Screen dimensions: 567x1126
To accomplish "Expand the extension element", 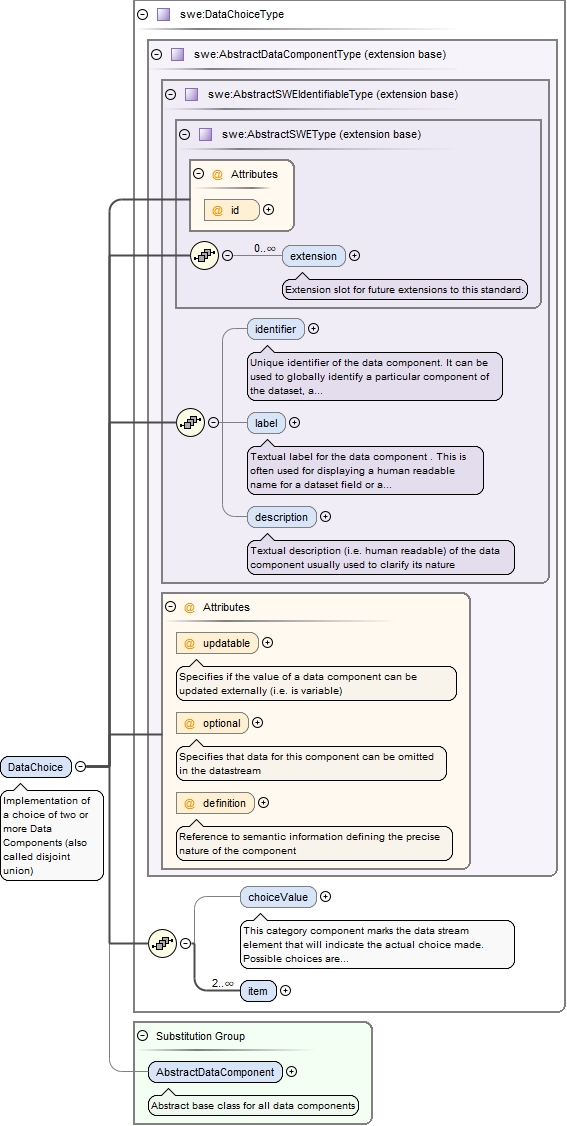I will click(x=355, y=256).
